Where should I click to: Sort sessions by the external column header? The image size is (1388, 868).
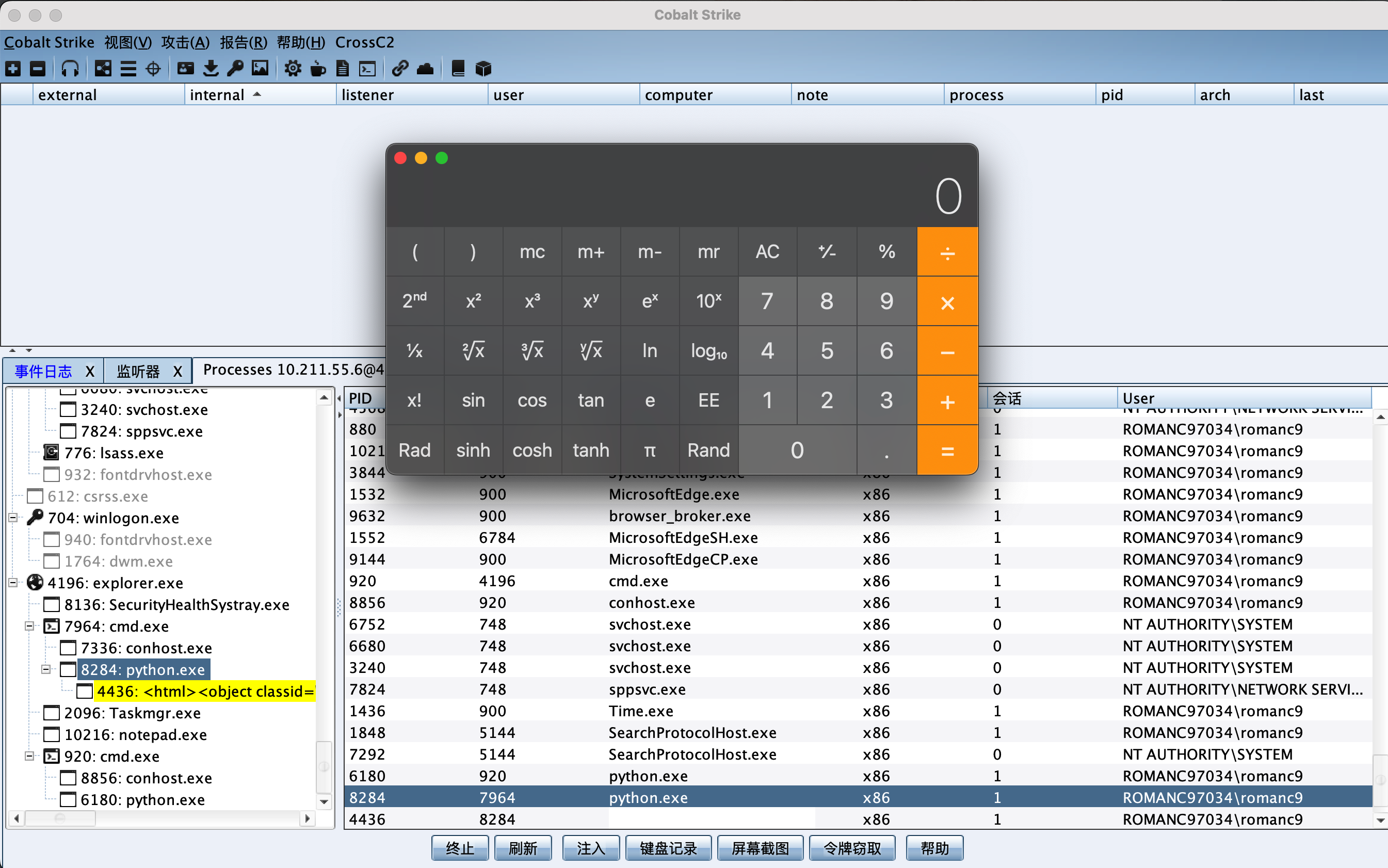point(108,95)
